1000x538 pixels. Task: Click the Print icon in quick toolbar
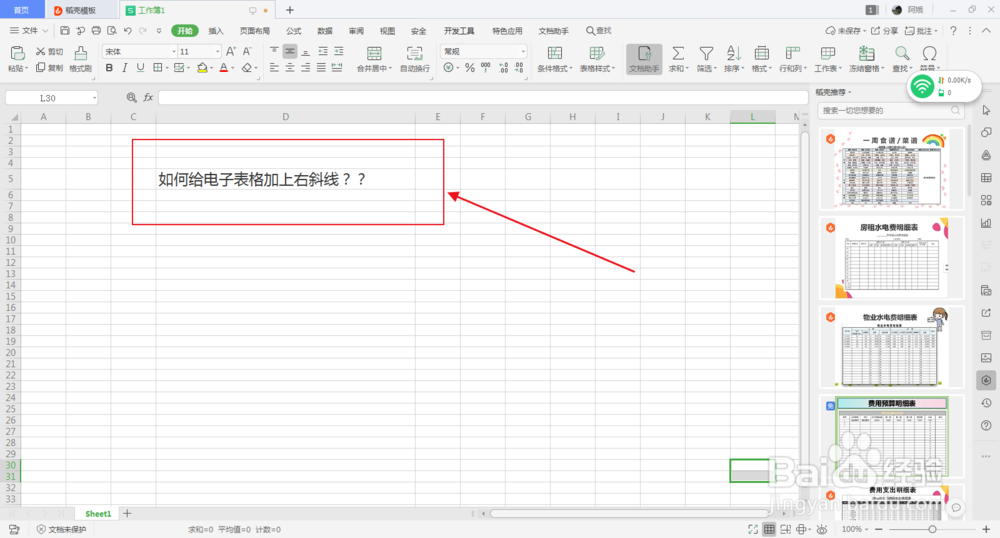point(96,31)
